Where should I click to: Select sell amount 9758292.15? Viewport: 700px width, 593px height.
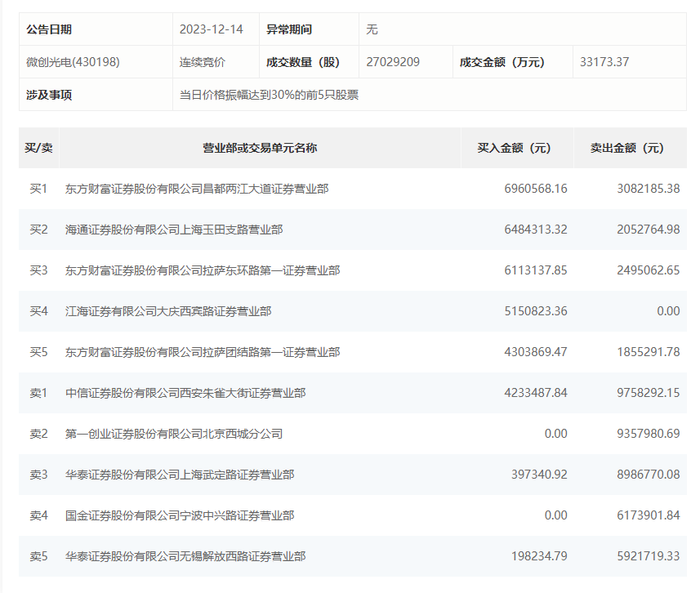649,393
